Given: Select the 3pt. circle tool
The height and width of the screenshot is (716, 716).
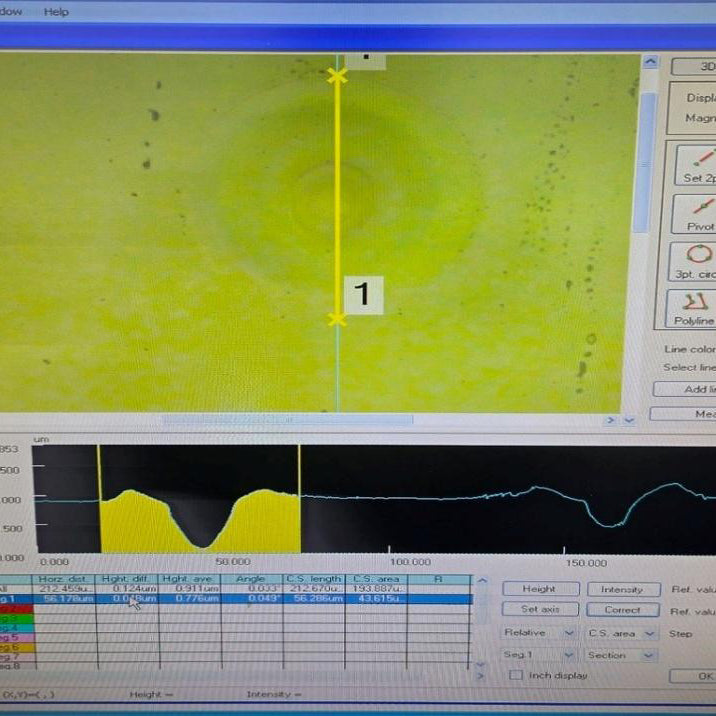Looking at the screenshot, I should 694,261.
